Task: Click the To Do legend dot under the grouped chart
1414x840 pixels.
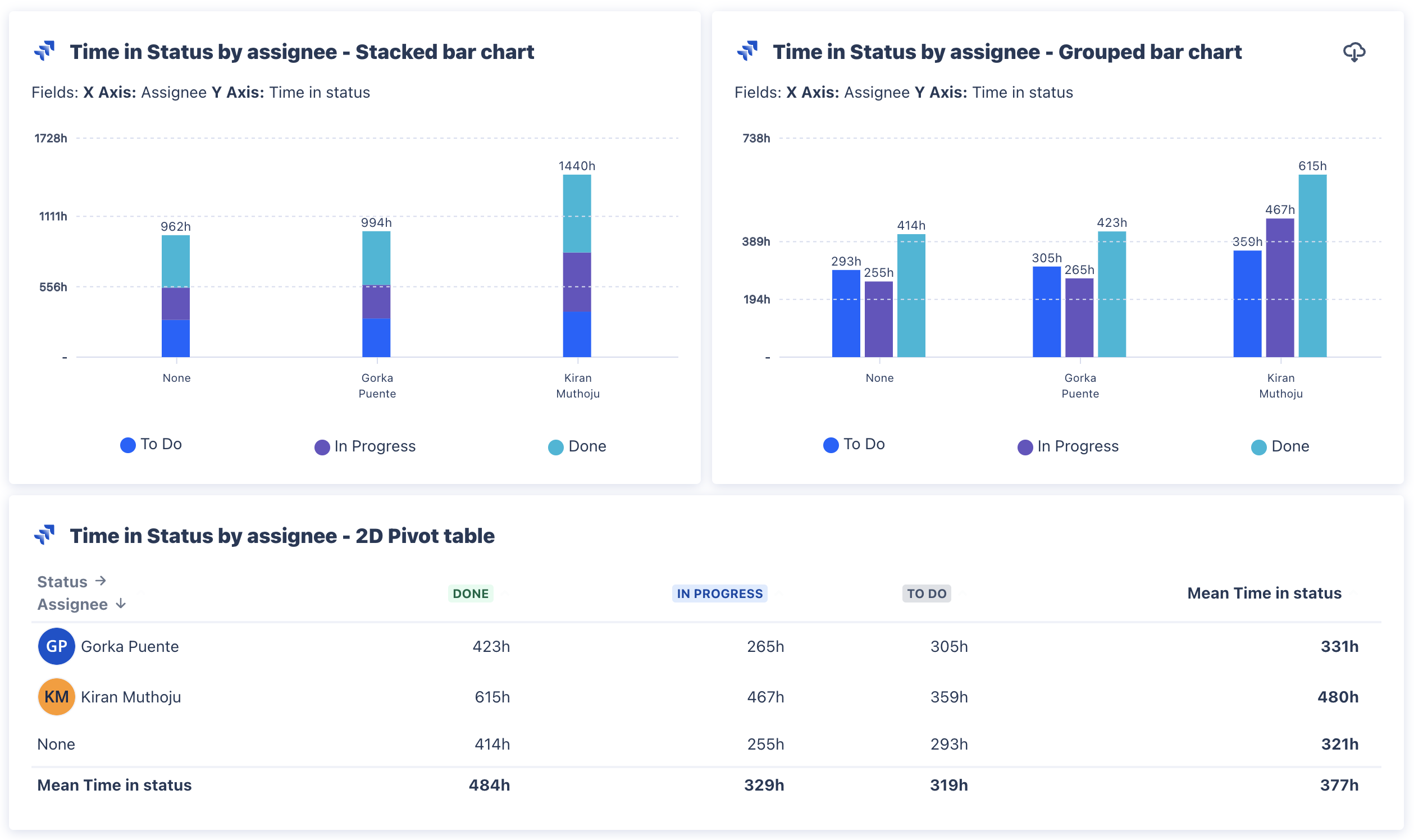Action: tap(831, 445)
